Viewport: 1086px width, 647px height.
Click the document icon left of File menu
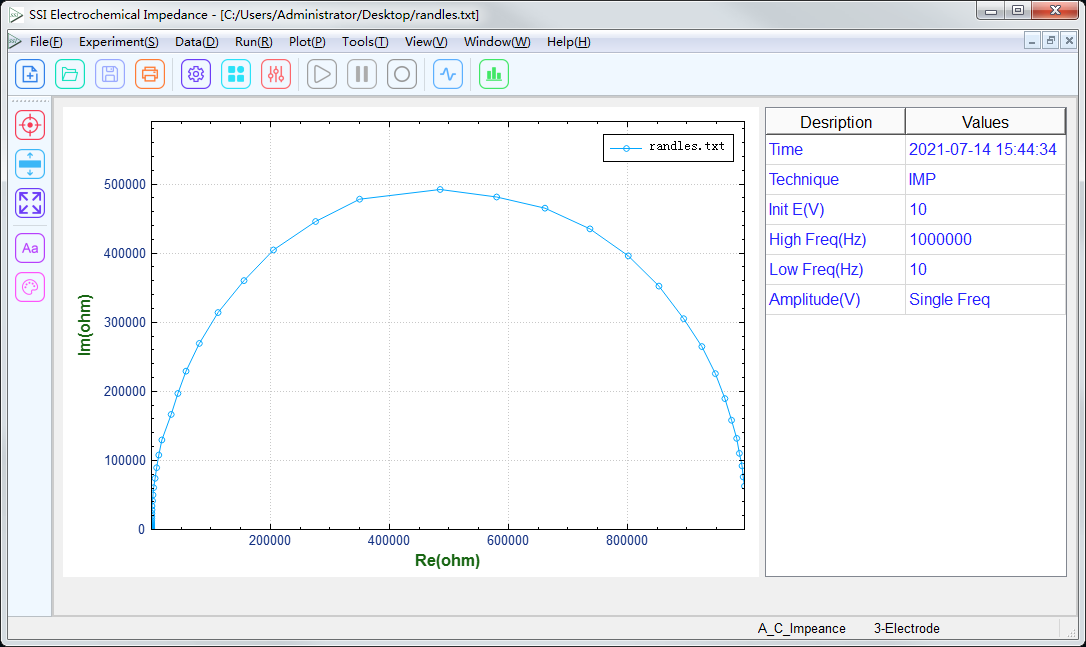point(15,42)
